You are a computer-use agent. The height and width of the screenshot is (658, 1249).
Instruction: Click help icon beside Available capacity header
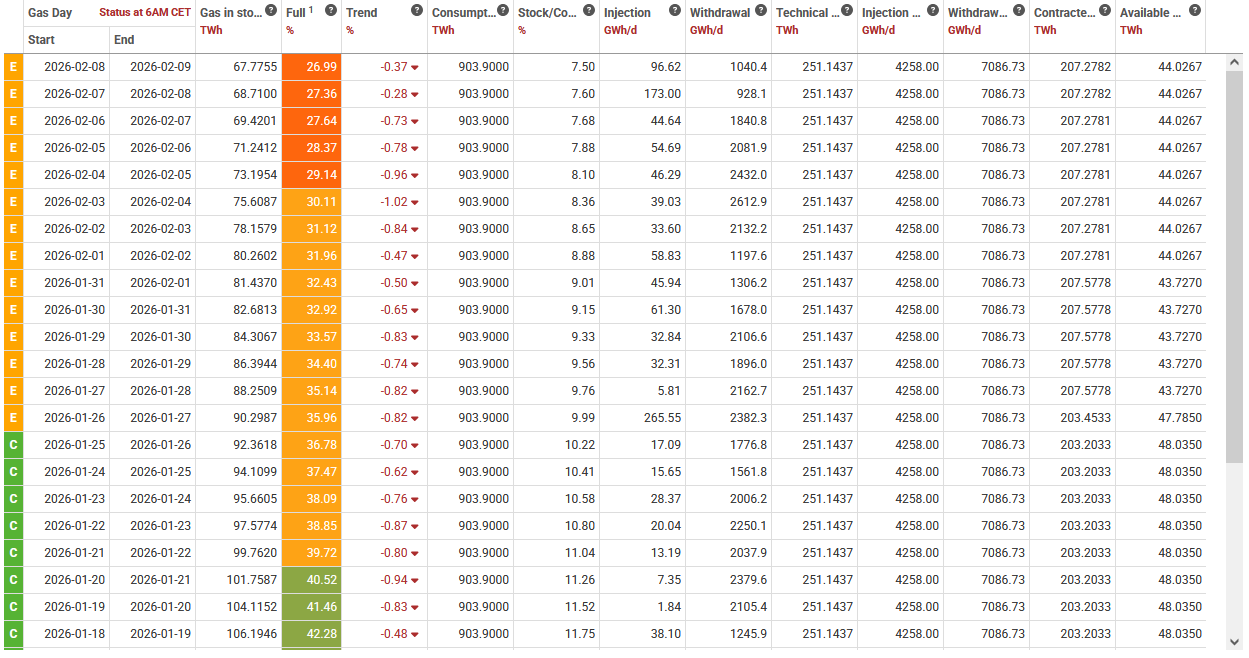[1191, 11]
